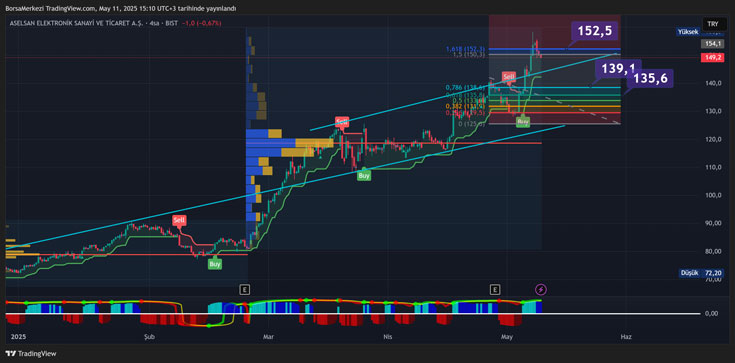Select the February Buy signal label
The image size is (735, 363).
click(x=215, y=264)
